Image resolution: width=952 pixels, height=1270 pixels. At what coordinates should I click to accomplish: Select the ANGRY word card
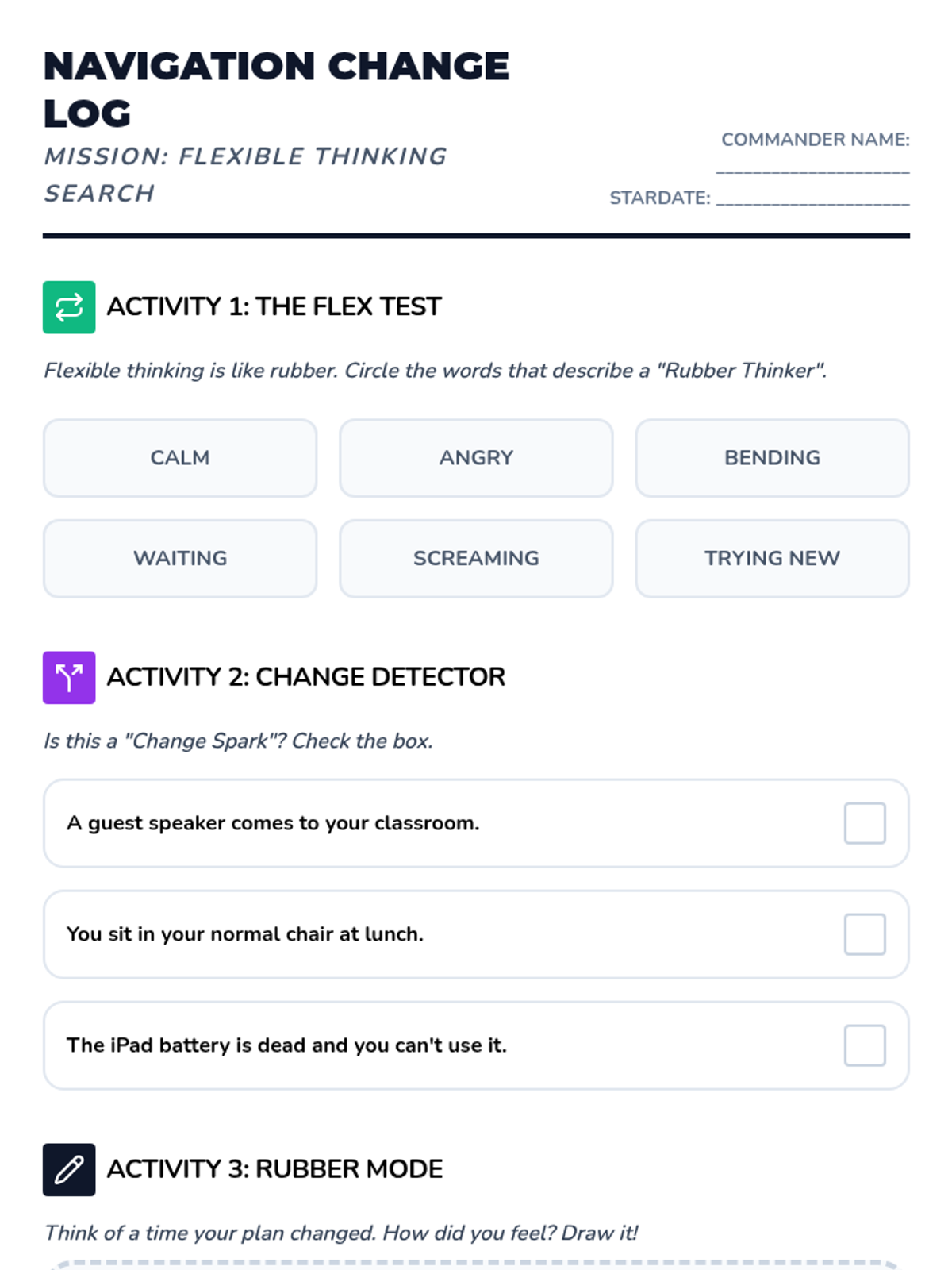click(476, 458)
